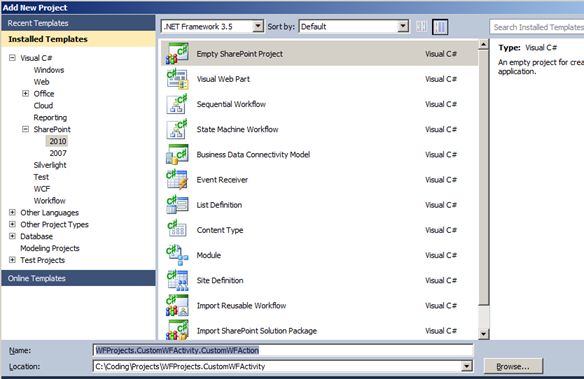Choose the List Definition template icon
Image resolution: width=584 pixels, height=379 pixels.
coord(177,205)
